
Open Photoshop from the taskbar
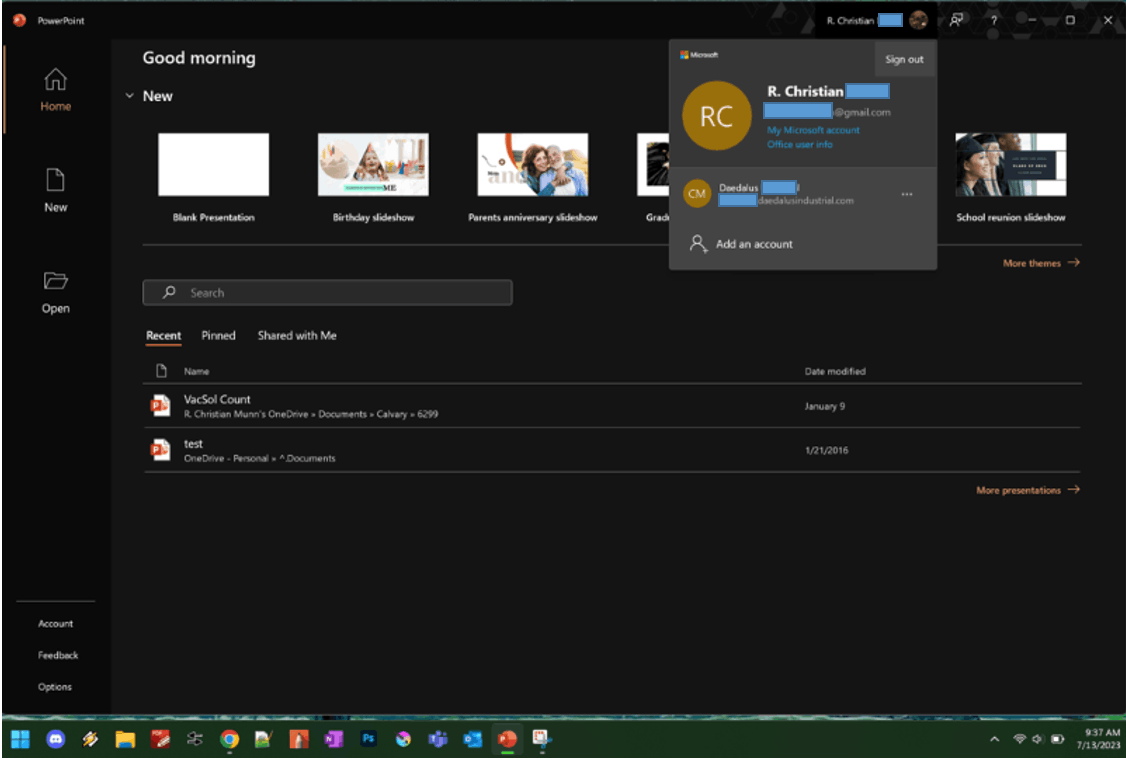tap(368, 739)
